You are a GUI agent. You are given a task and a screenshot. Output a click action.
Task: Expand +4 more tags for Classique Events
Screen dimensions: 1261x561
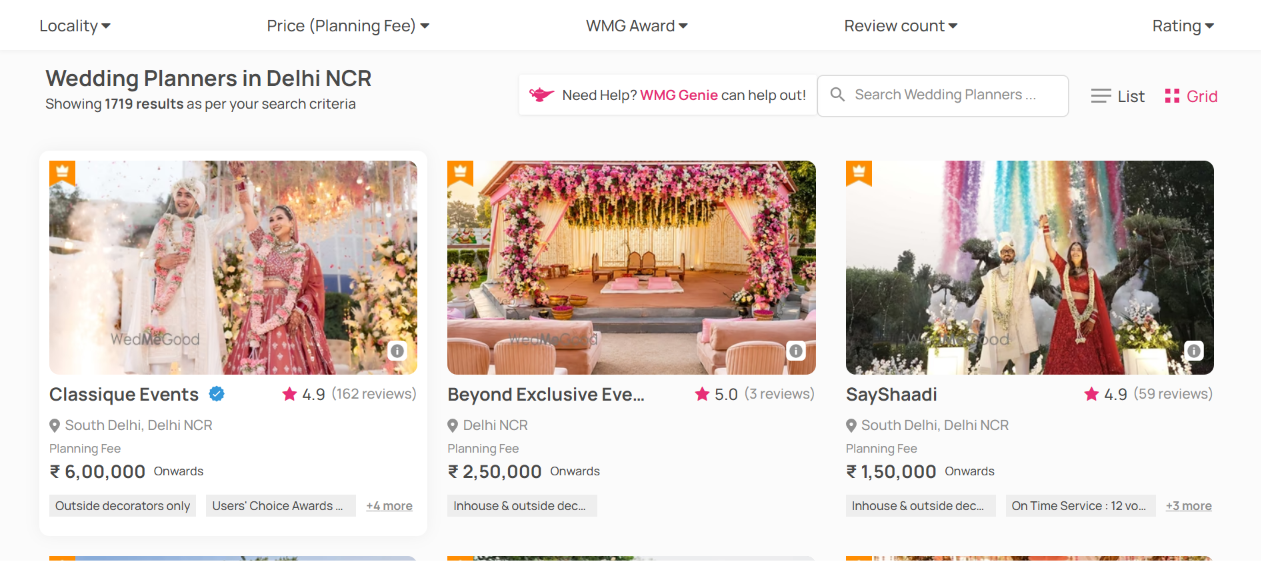pos(389,506)
